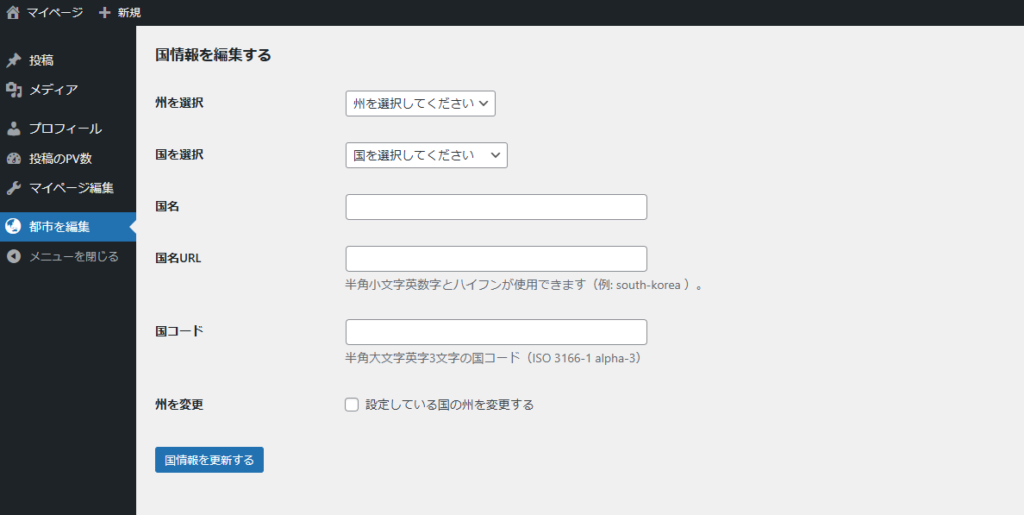Click the globe icon for 都市を編集
Image resolution: width=1024 pixels, height=515 pixels.
(x=14, y=226)
